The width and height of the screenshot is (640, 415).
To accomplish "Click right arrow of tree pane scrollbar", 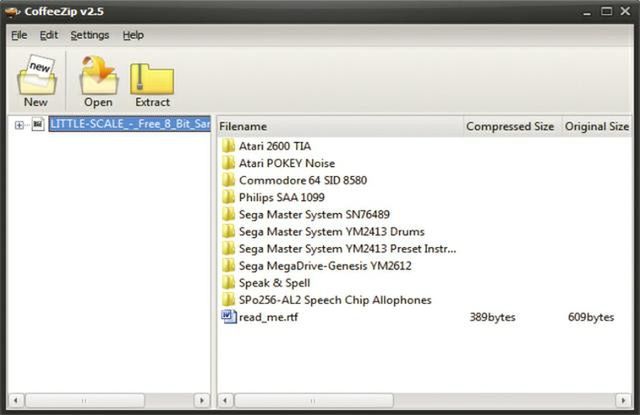I will click(x=202, y=400).
